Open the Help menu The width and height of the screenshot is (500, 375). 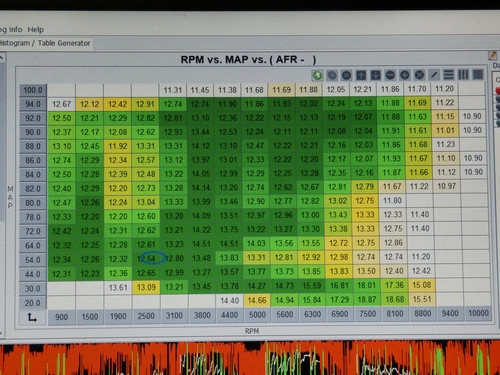[36, 30]
